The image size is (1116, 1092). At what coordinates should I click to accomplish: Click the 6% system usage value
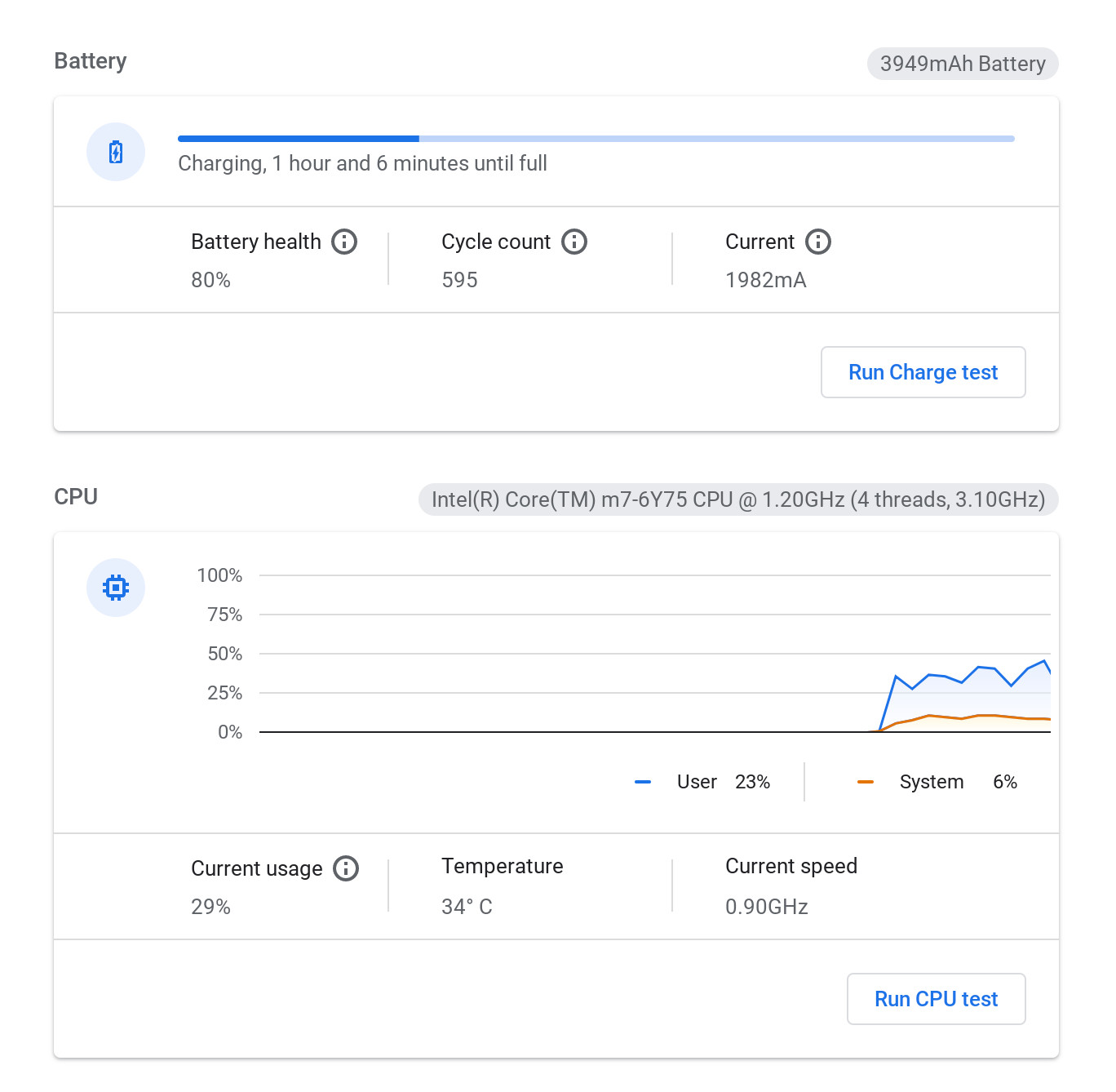1005,782
